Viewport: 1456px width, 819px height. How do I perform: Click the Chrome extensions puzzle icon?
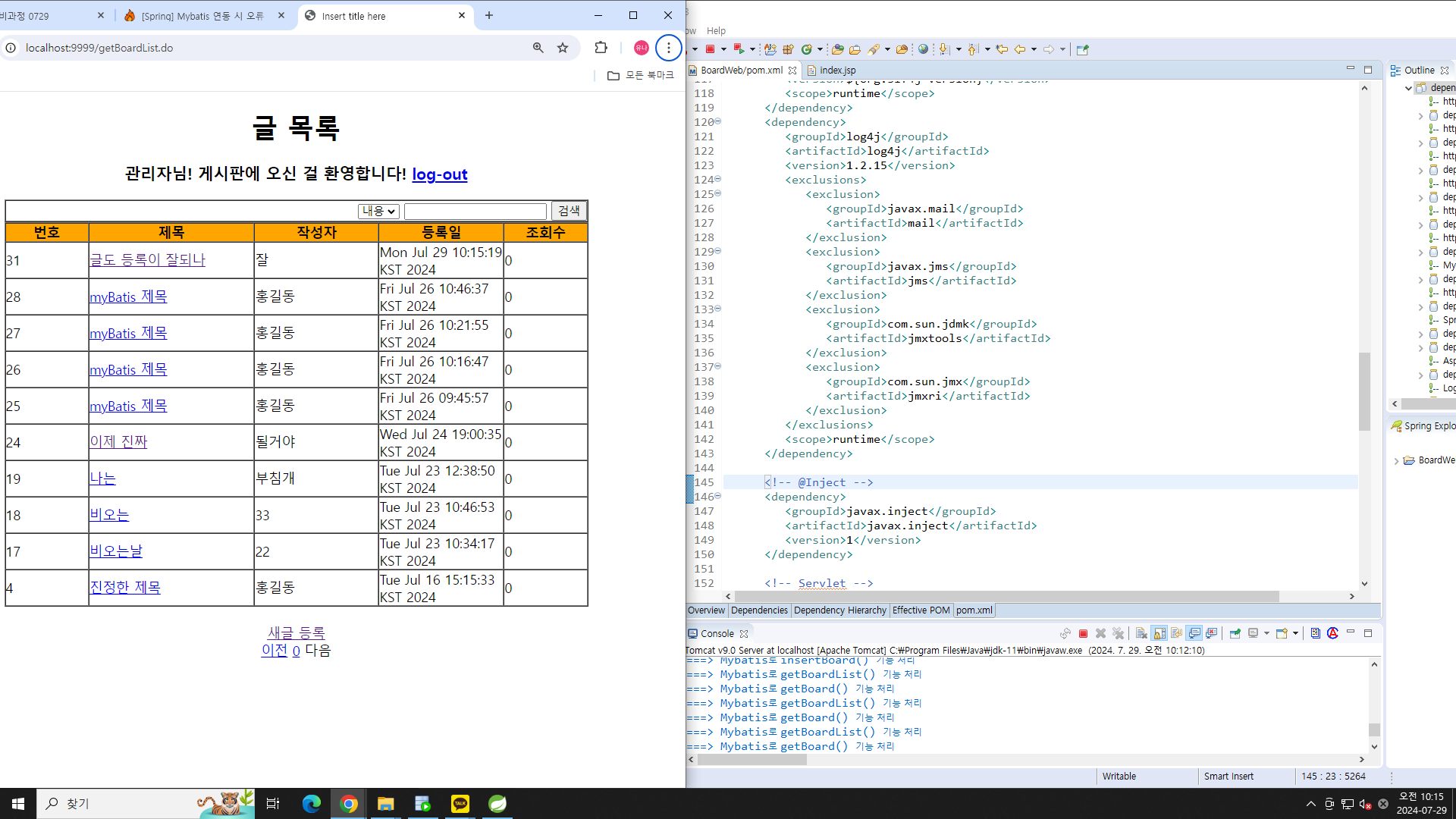(x=601, y=48)
